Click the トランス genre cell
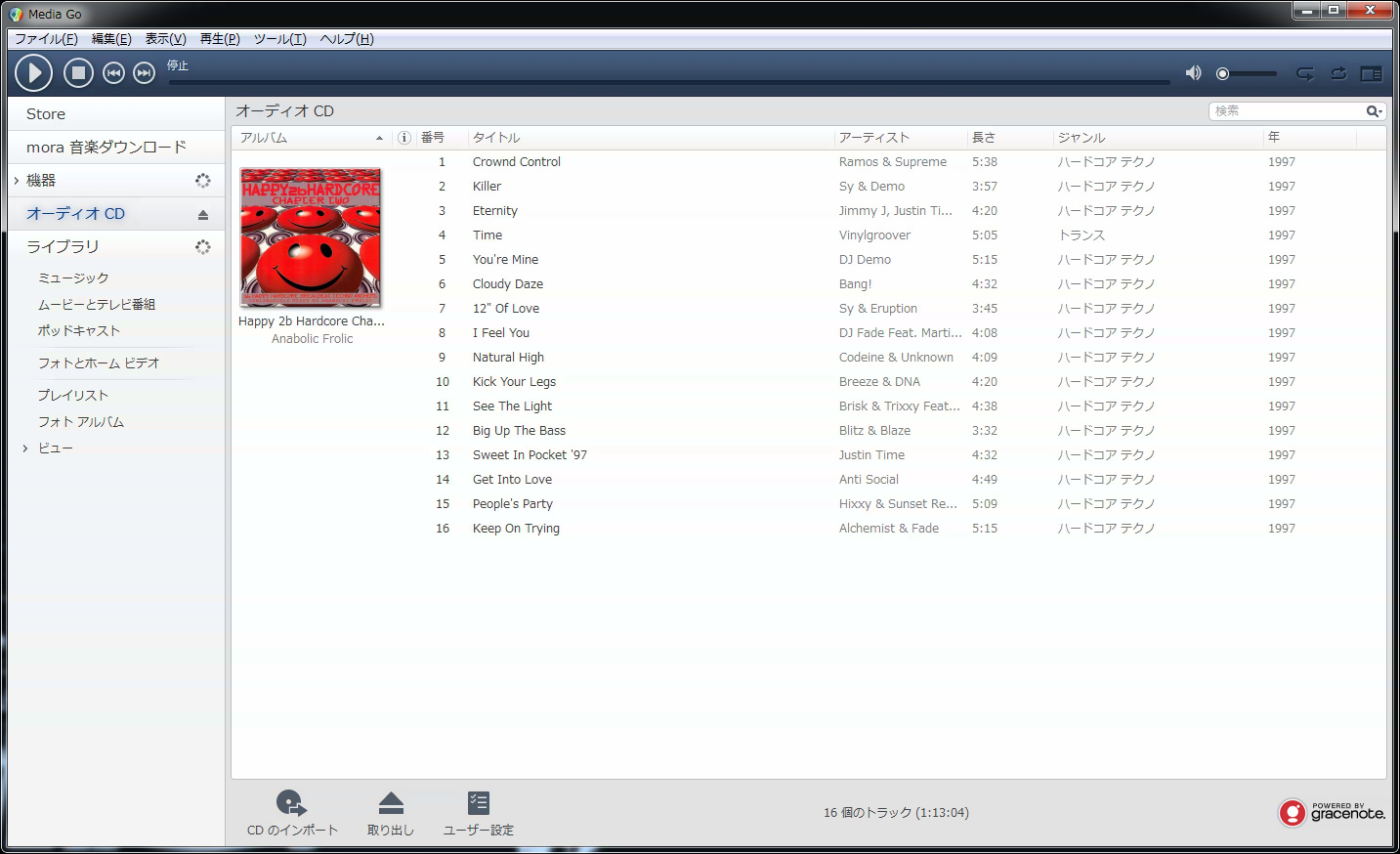The width and height of the screenshot is (1400, 854). pyautogui.click(x=1082, y=235)
